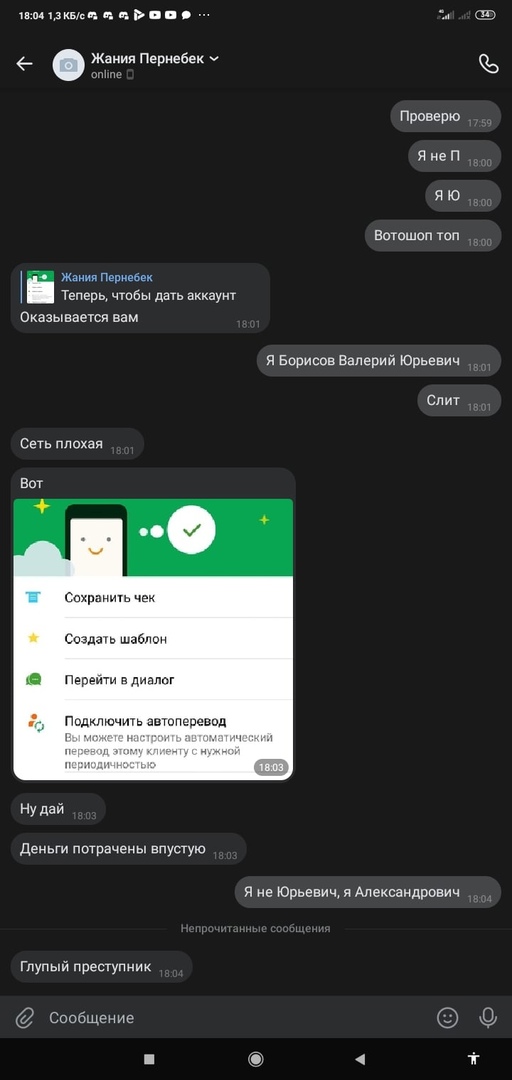512x1080 pixels.
Task: Tap the "Деньги потрачены впустую" message bubble
Action: [129, 849]
